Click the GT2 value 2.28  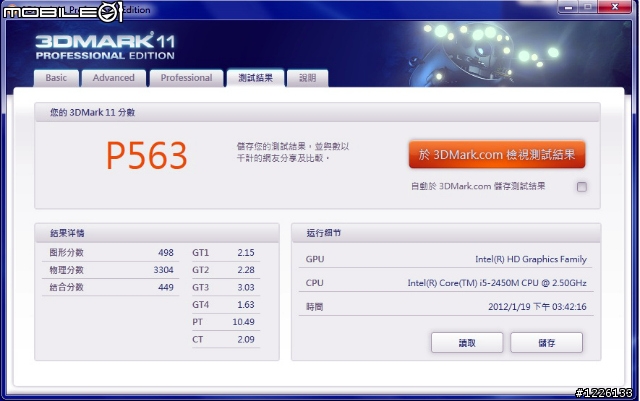[x=246, y=270]
